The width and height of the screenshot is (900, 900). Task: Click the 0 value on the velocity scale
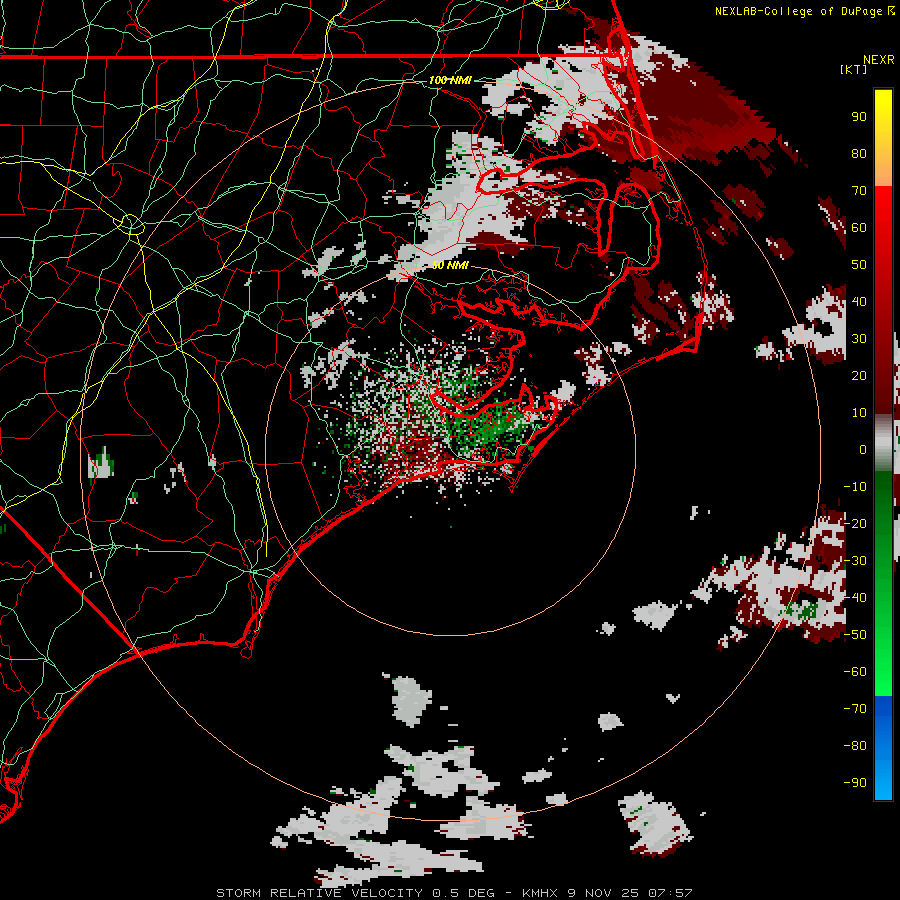pyautogui.click(x=863, y=449)
